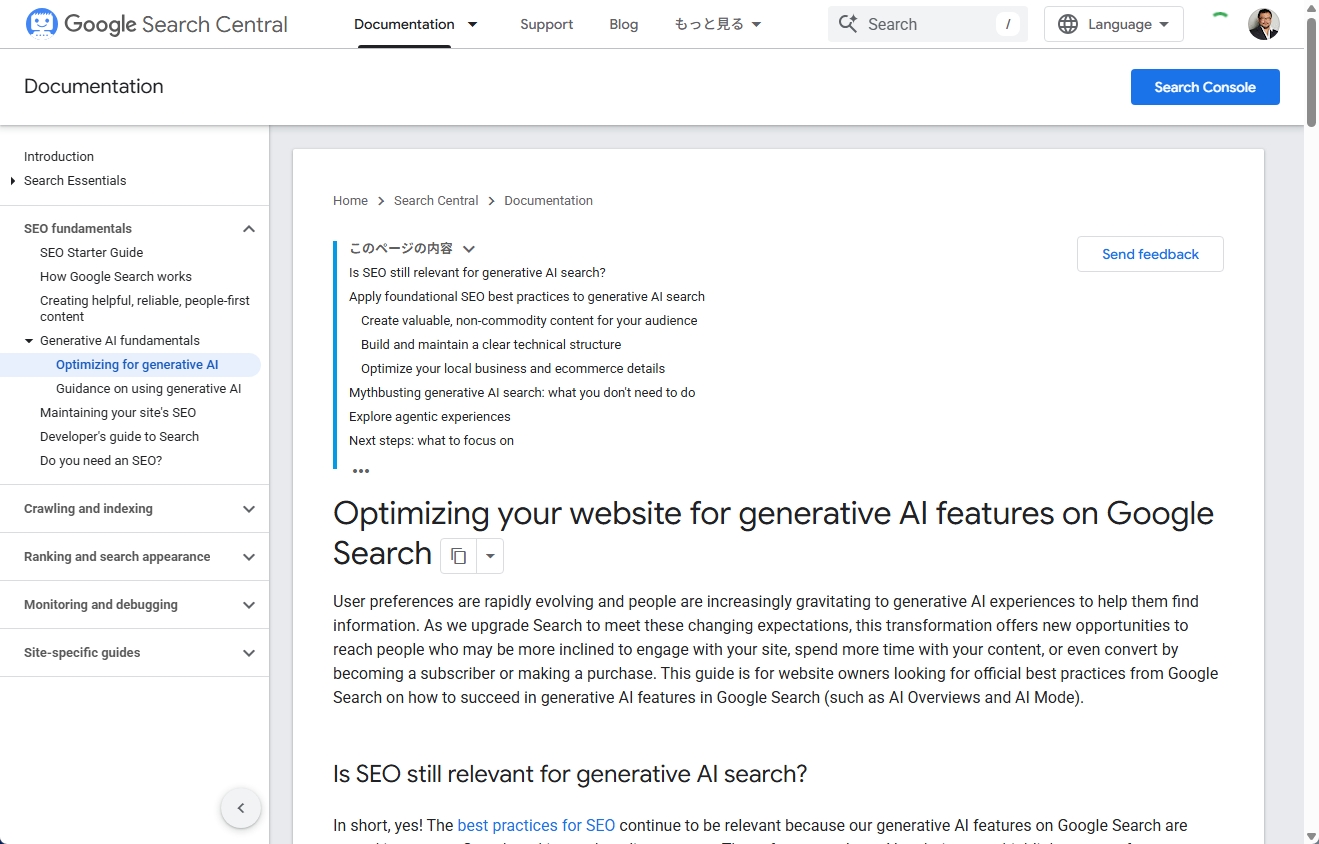Open How Google Search works

[116, 277]
